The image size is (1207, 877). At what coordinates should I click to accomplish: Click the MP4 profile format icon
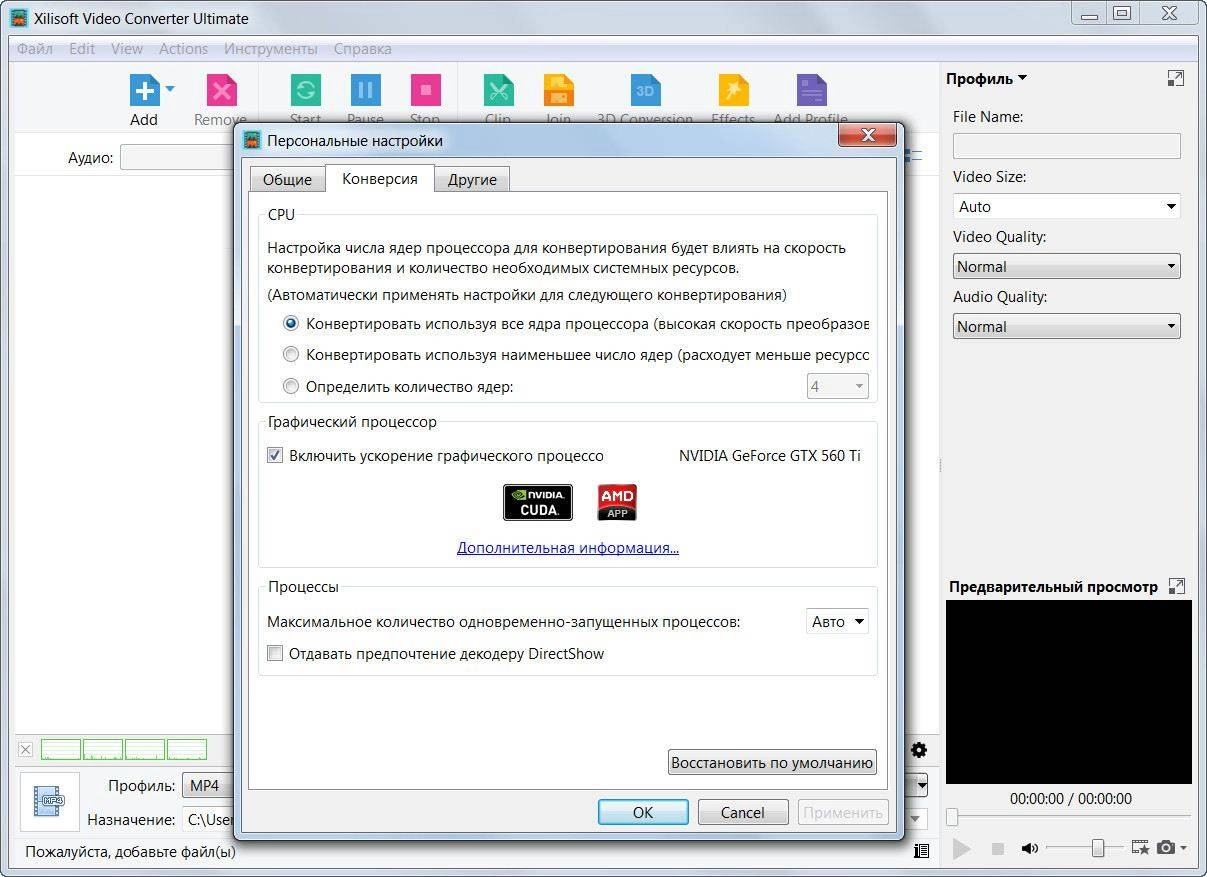click(49, 801)
